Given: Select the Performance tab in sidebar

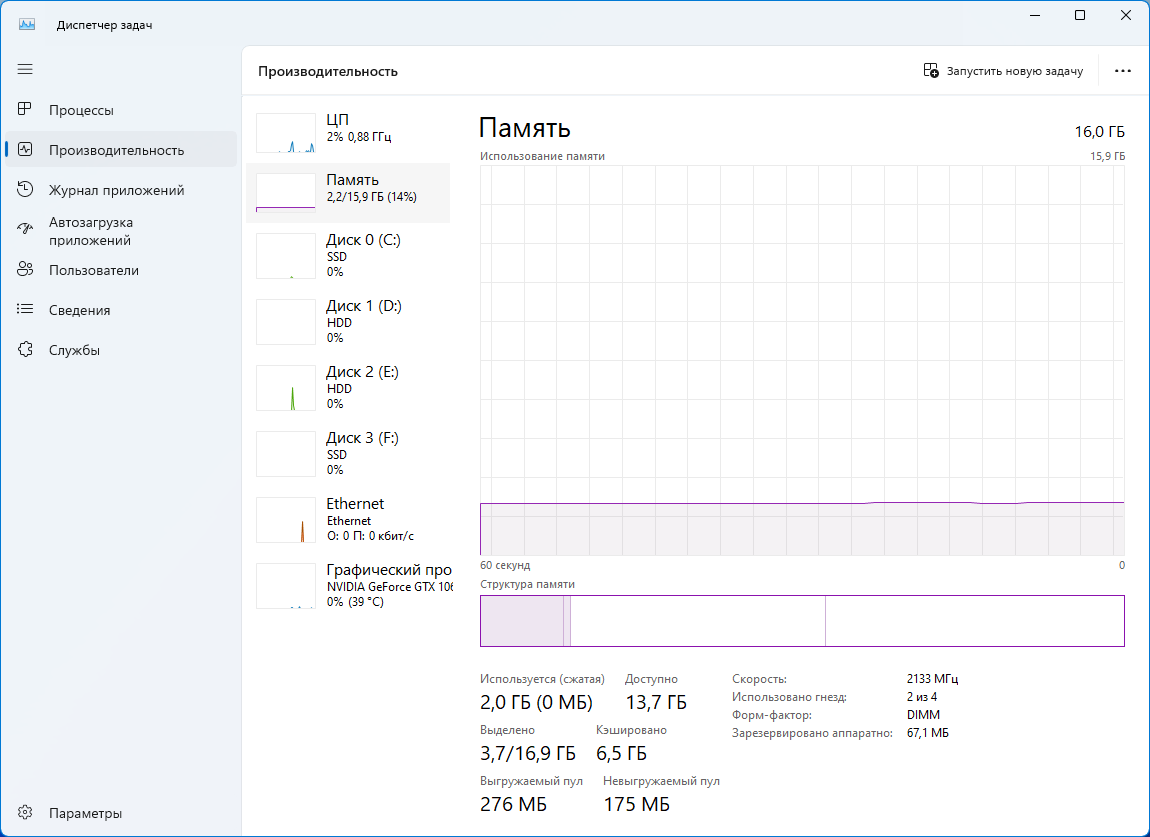Looking at the screenshot, I should pos(116,150).
